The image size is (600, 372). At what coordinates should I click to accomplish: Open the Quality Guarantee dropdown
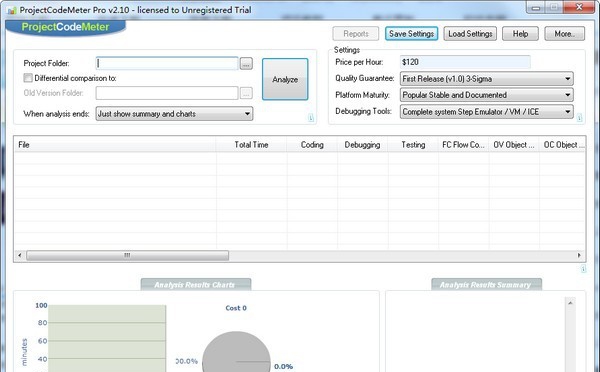pyautogui.click(x=486, y=79)
